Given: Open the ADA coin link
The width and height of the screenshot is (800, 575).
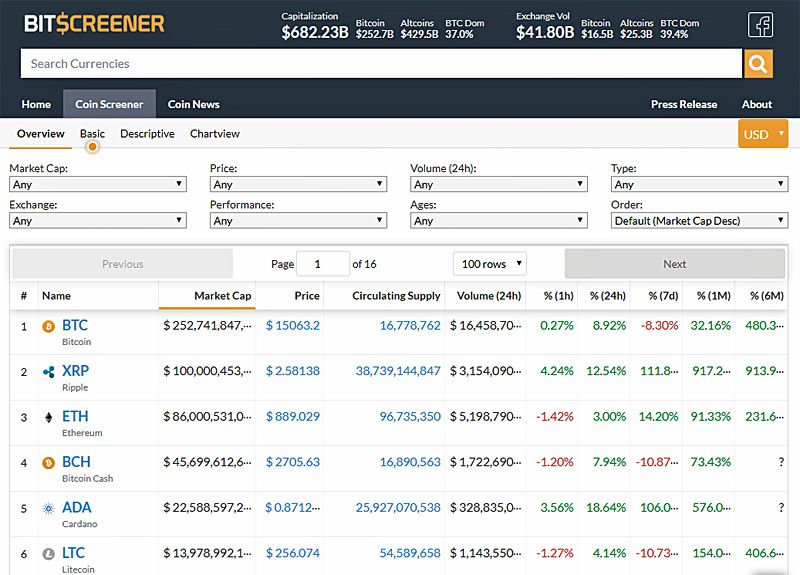Looking at the screenshot, I should [77, 508].
